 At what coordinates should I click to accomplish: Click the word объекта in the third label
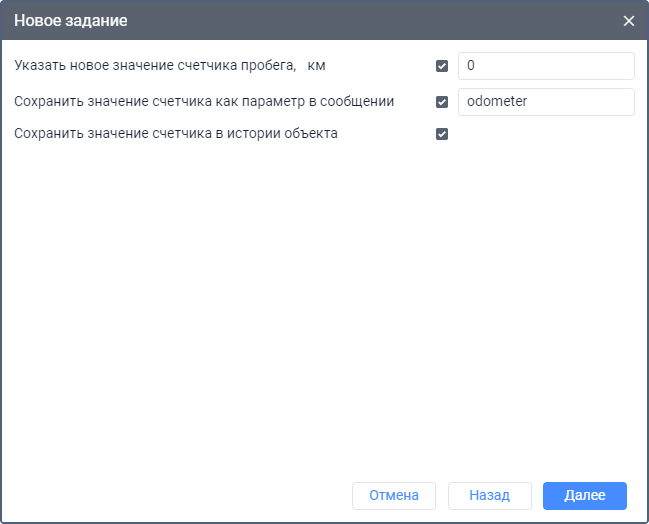click(x=311, y=134)
